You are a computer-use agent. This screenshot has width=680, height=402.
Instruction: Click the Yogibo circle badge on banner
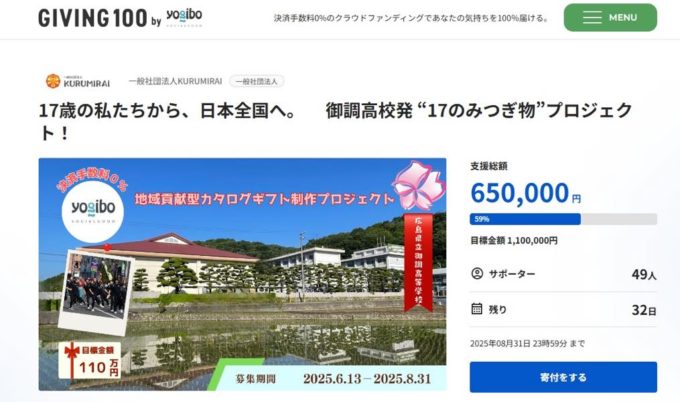click(x=93, y=211)
